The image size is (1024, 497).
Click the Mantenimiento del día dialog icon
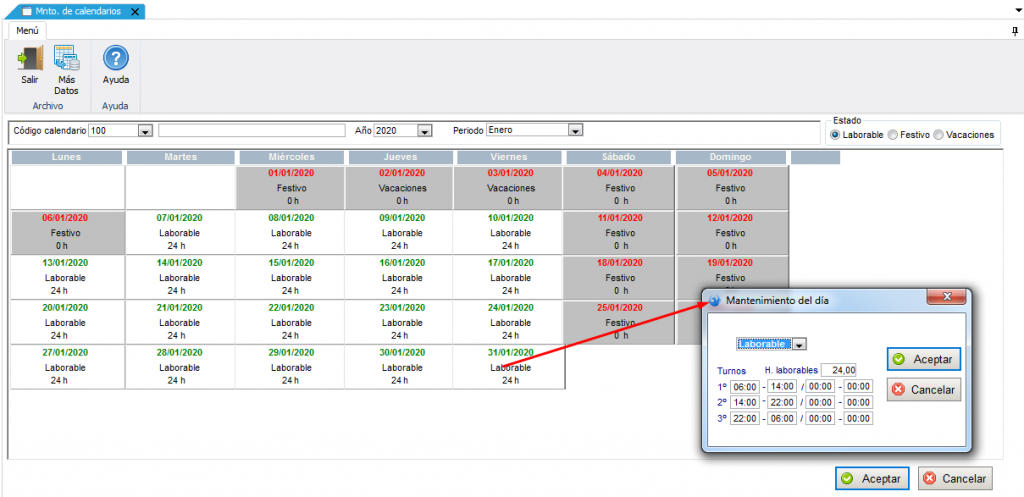pyautogui.click(x=715, y=300)
